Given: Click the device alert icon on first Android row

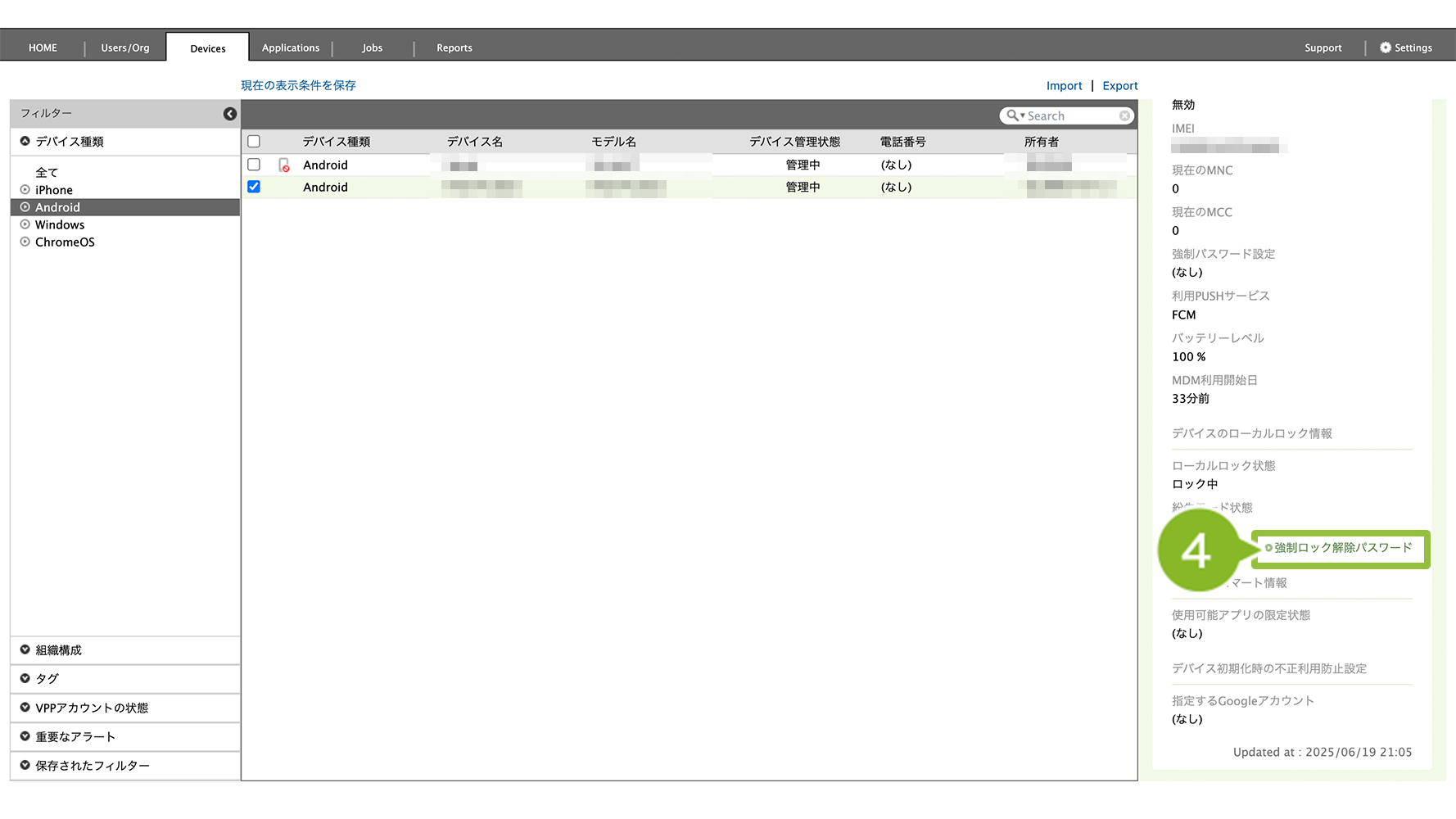Looking at the screenshot, I should pyautogui.click(x=284, y=165).
